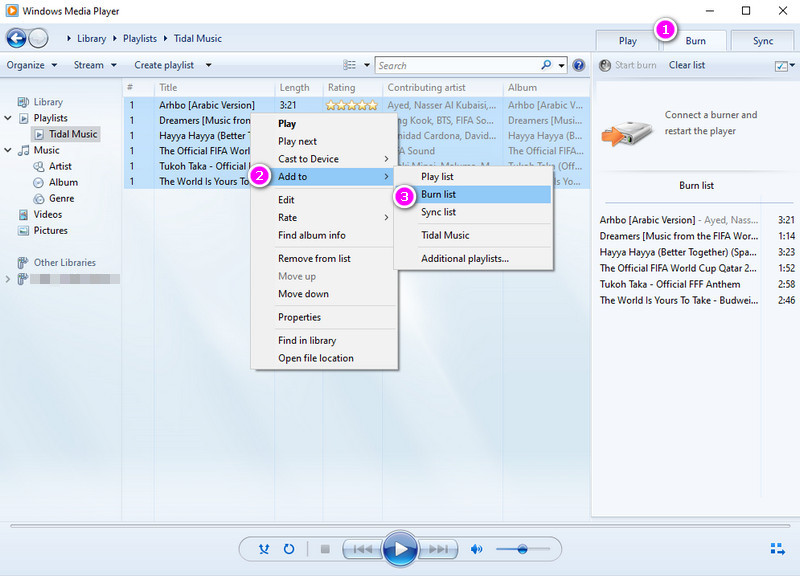Switch to the Burn tab

point(695,41)
